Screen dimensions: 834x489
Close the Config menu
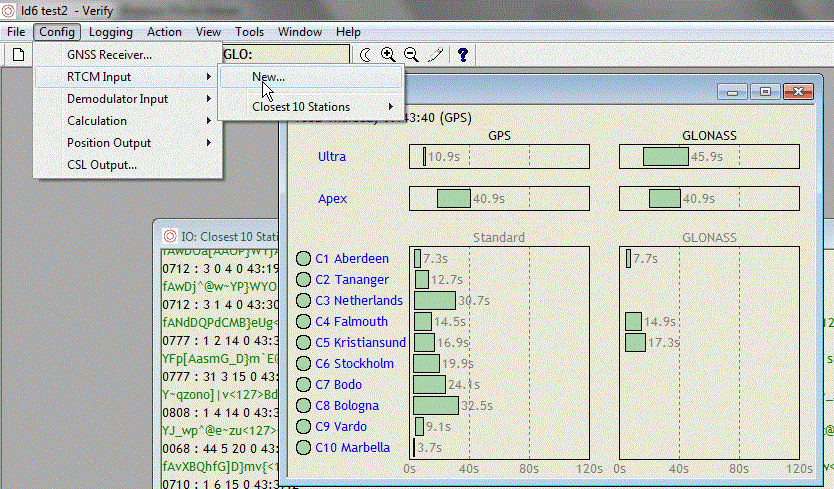pyautogui.click(x=57, y=32)
